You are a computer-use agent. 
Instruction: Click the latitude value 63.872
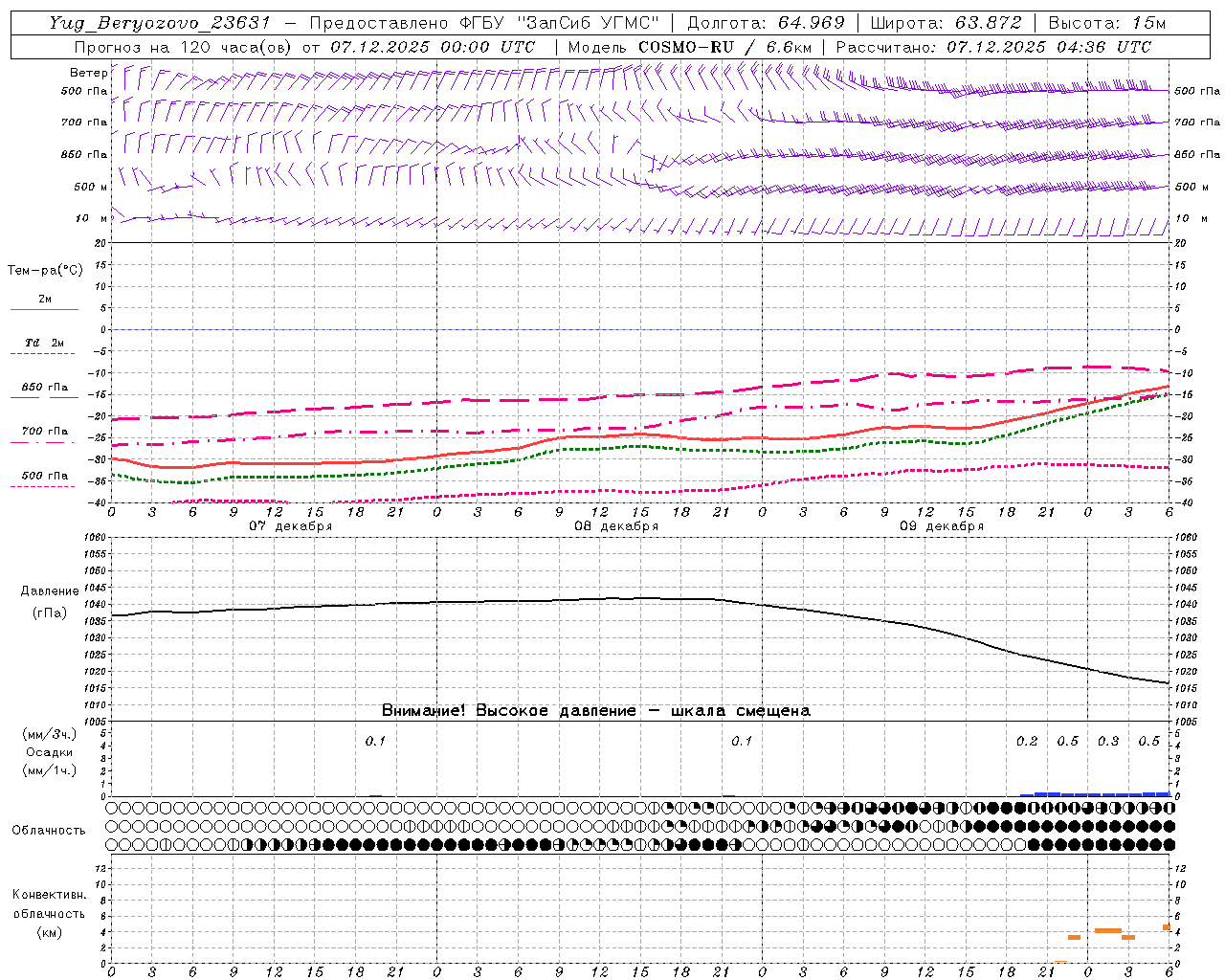coord(989,23)
